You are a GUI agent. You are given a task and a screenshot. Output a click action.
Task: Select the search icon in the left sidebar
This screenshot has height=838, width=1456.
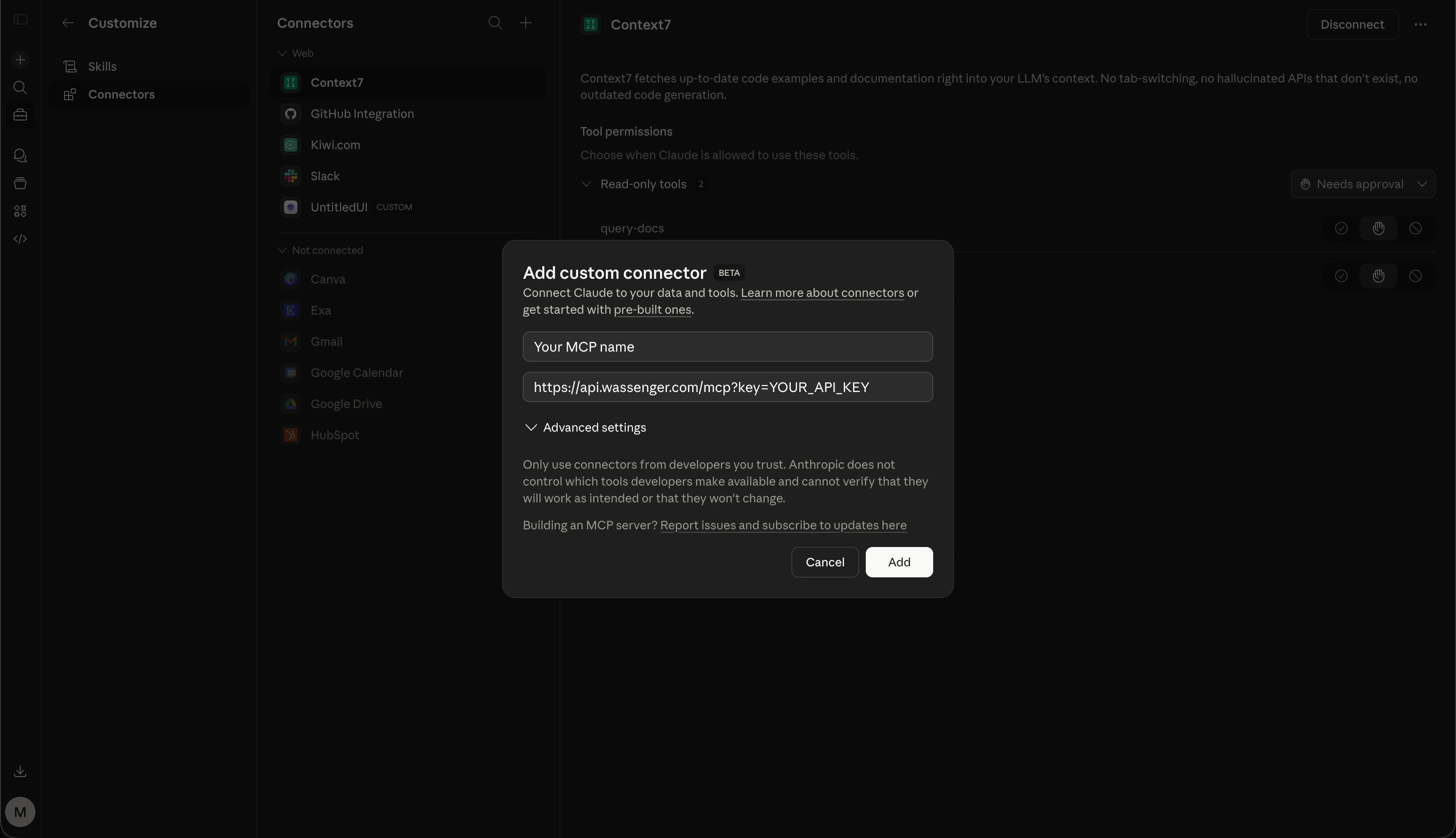point(20,88)
